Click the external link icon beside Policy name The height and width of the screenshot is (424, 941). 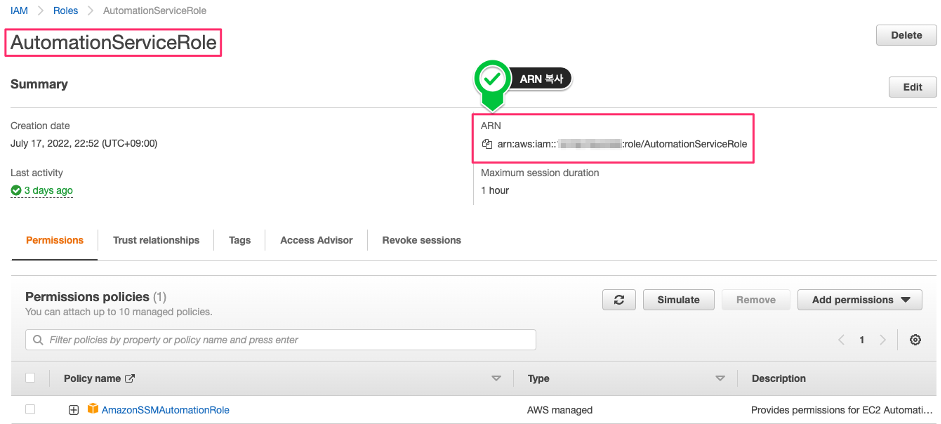(130, 378)
